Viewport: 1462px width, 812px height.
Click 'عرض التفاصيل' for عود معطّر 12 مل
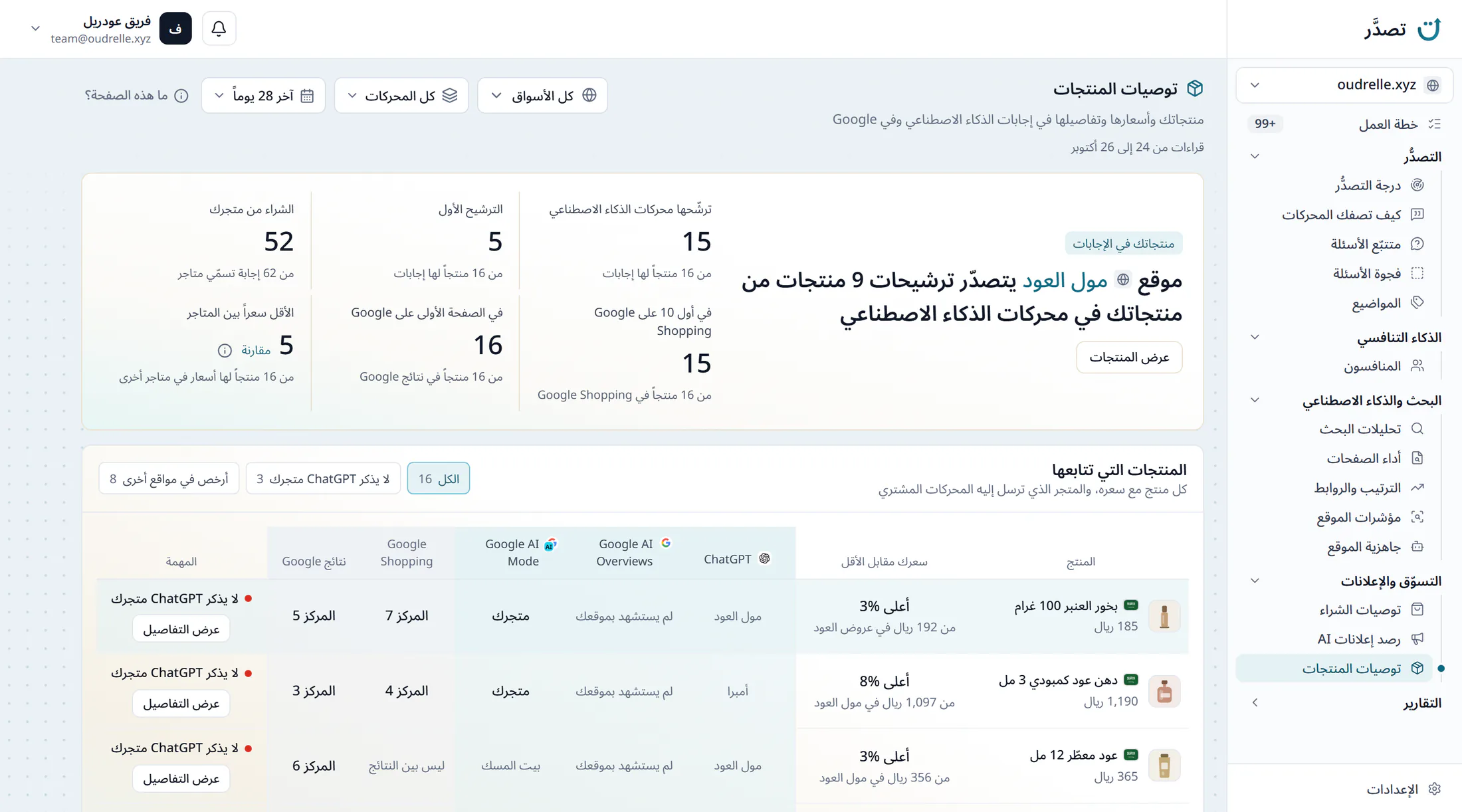tap(181, 779)
